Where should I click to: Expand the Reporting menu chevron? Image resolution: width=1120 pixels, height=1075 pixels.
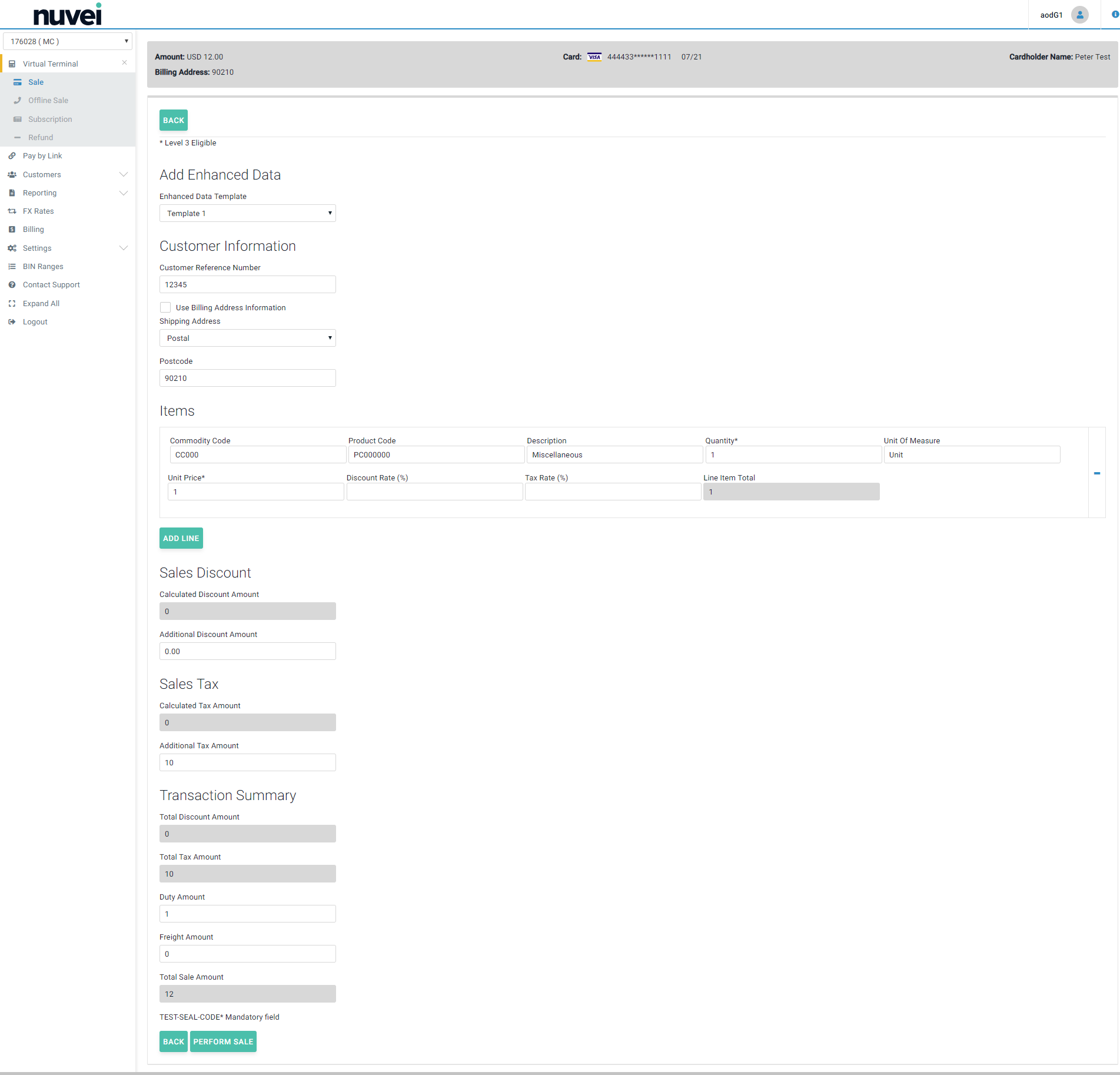pyautogui.click(x=123, y=193)
